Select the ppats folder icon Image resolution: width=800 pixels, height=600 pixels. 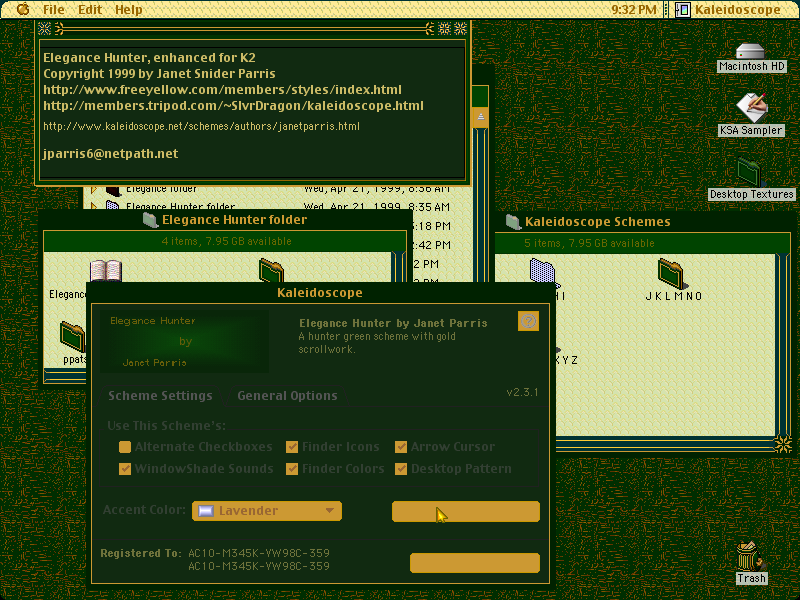(x=72, y=337)
